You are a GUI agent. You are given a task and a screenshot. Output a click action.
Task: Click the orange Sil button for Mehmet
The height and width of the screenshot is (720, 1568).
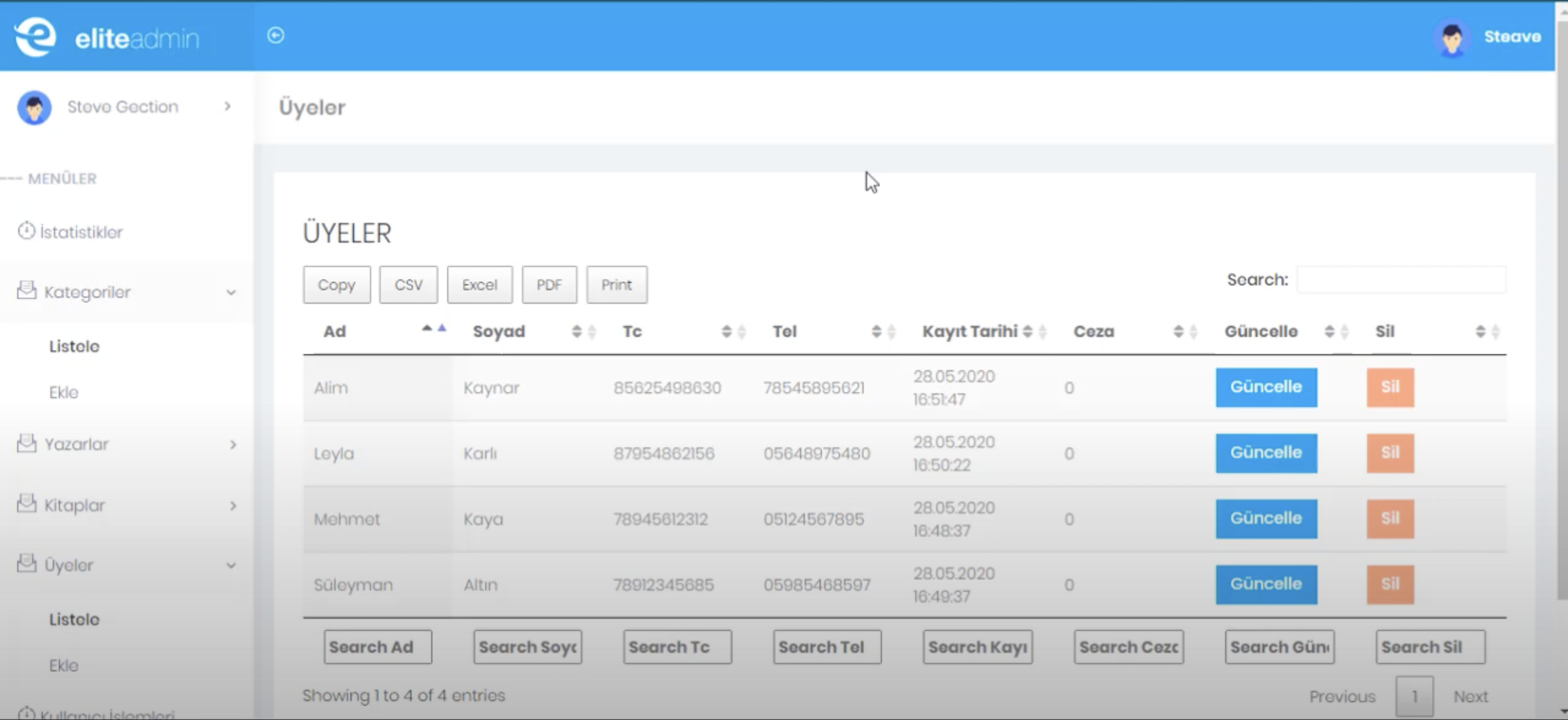tap(1390, 519)
